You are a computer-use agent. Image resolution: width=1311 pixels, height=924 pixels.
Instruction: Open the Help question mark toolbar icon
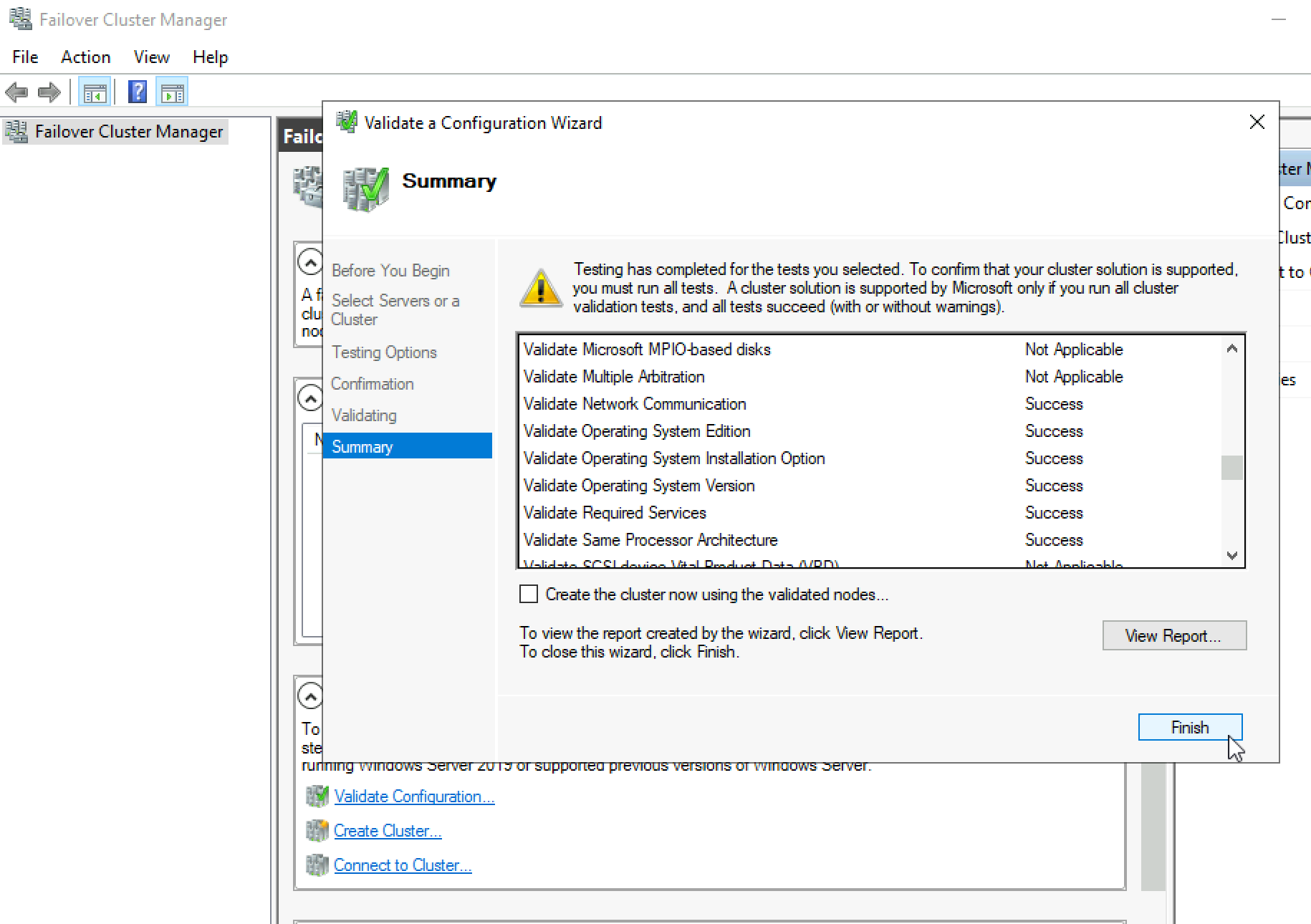click(138, 92)
